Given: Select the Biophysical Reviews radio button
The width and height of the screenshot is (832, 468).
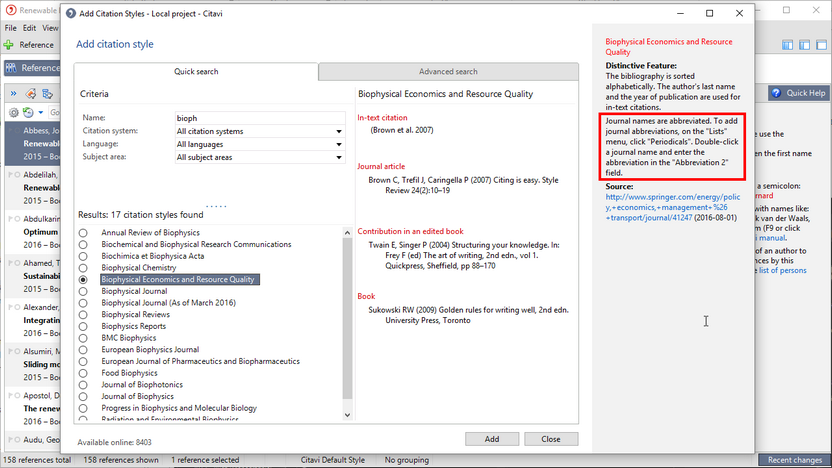Looking at the screenshot, I should tap(83, 315).
